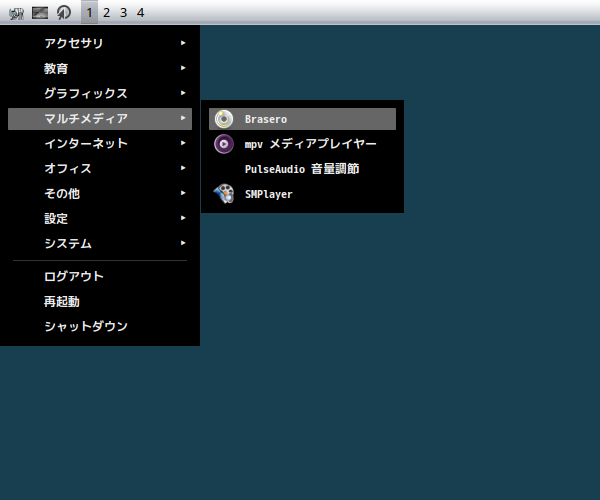Expand the その他 submenu

[x=100, y=194]
